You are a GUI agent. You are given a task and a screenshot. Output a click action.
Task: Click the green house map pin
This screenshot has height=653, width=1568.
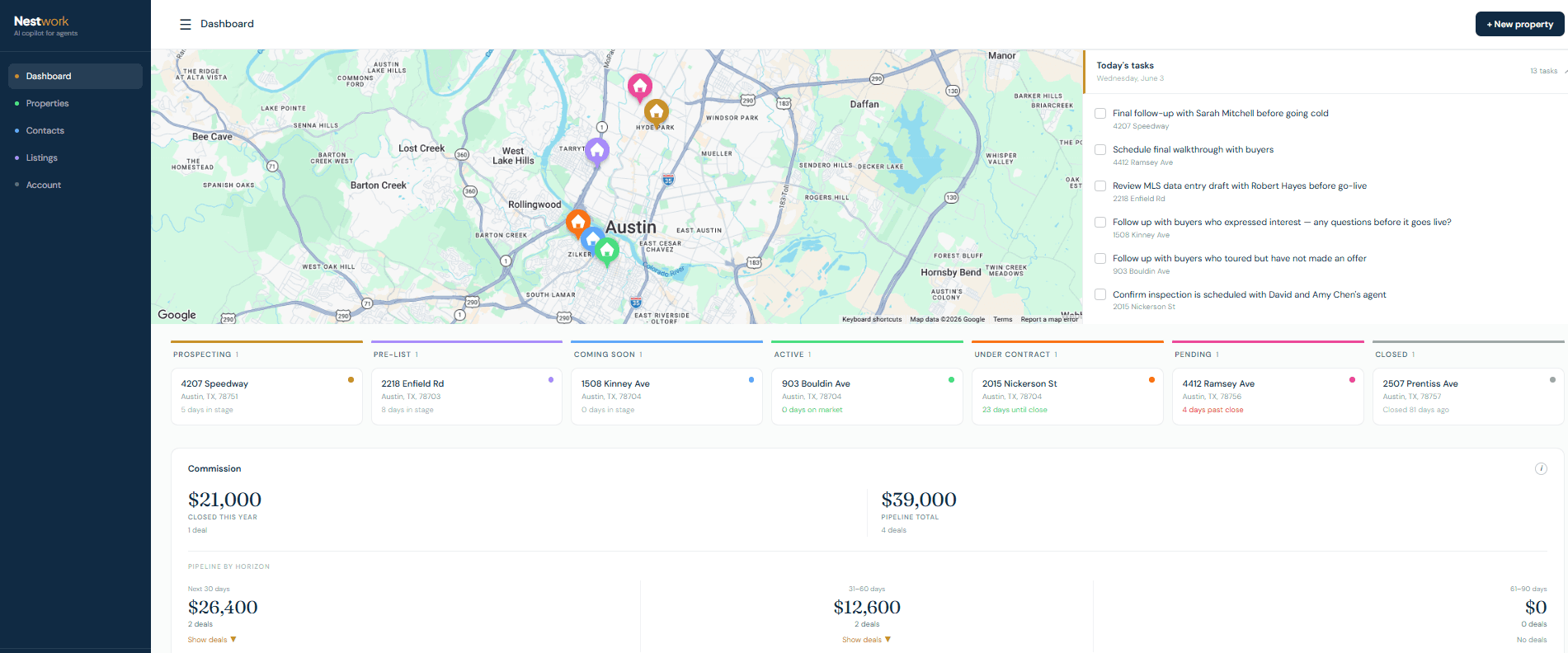coord(607,250)
